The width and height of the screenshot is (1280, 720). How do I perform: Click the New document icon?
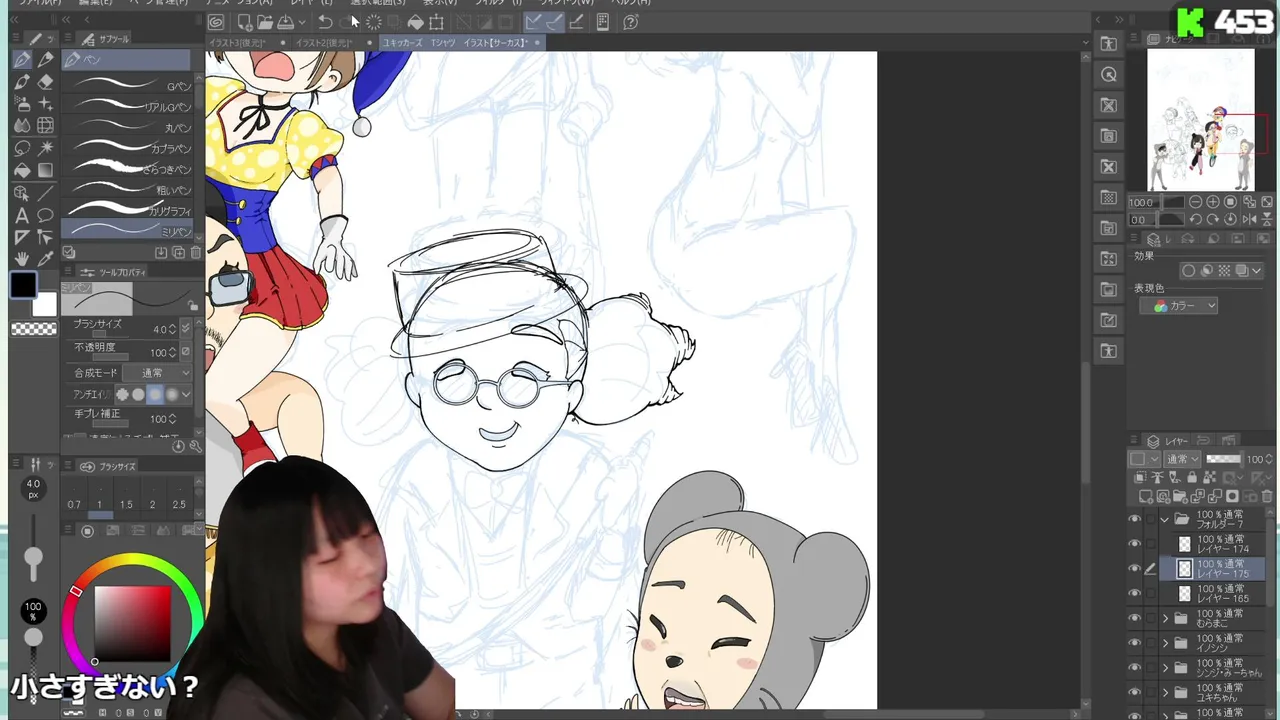tap(244, 22)
